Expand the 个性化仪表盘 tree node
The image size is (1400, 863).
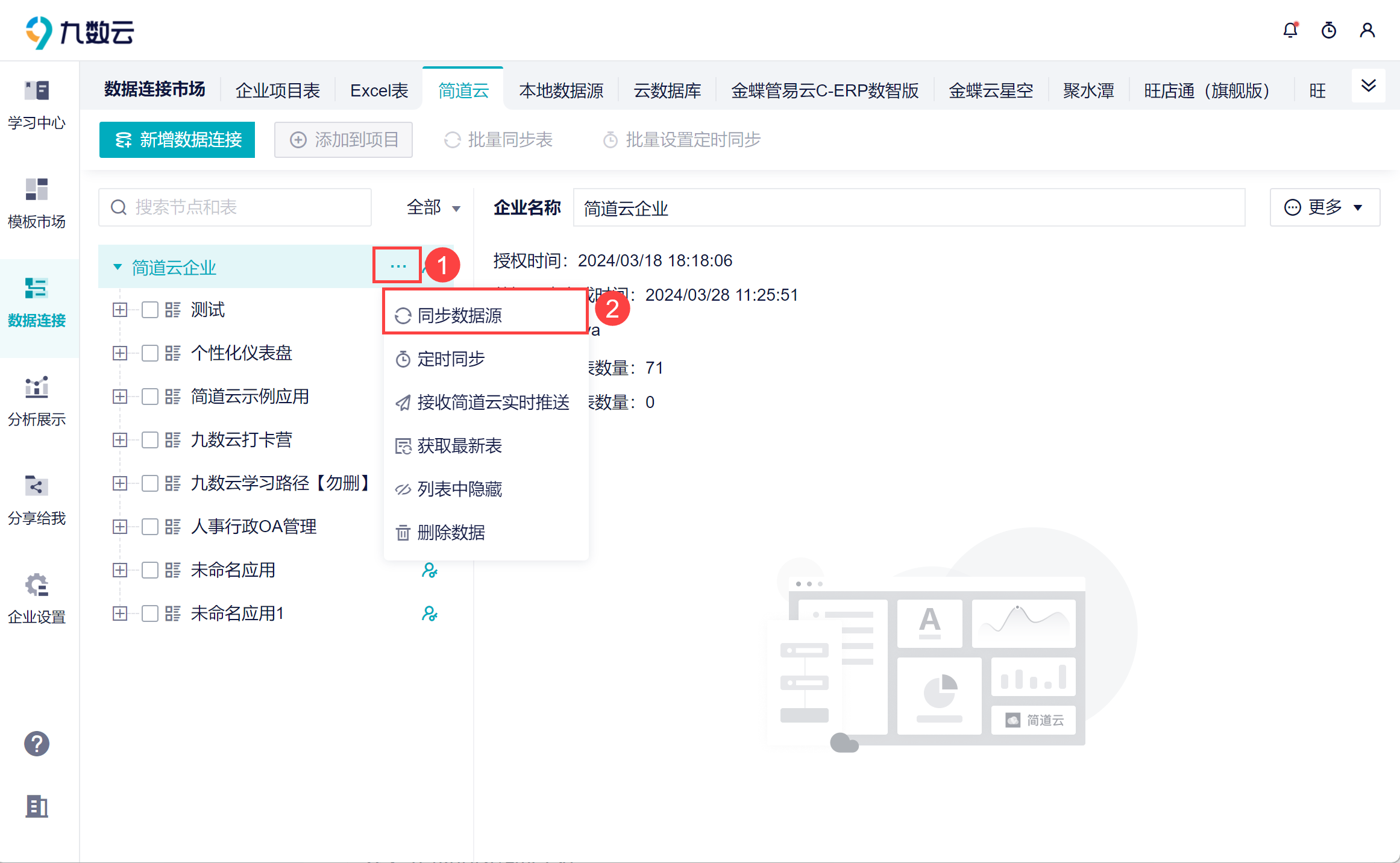[120, 353]
